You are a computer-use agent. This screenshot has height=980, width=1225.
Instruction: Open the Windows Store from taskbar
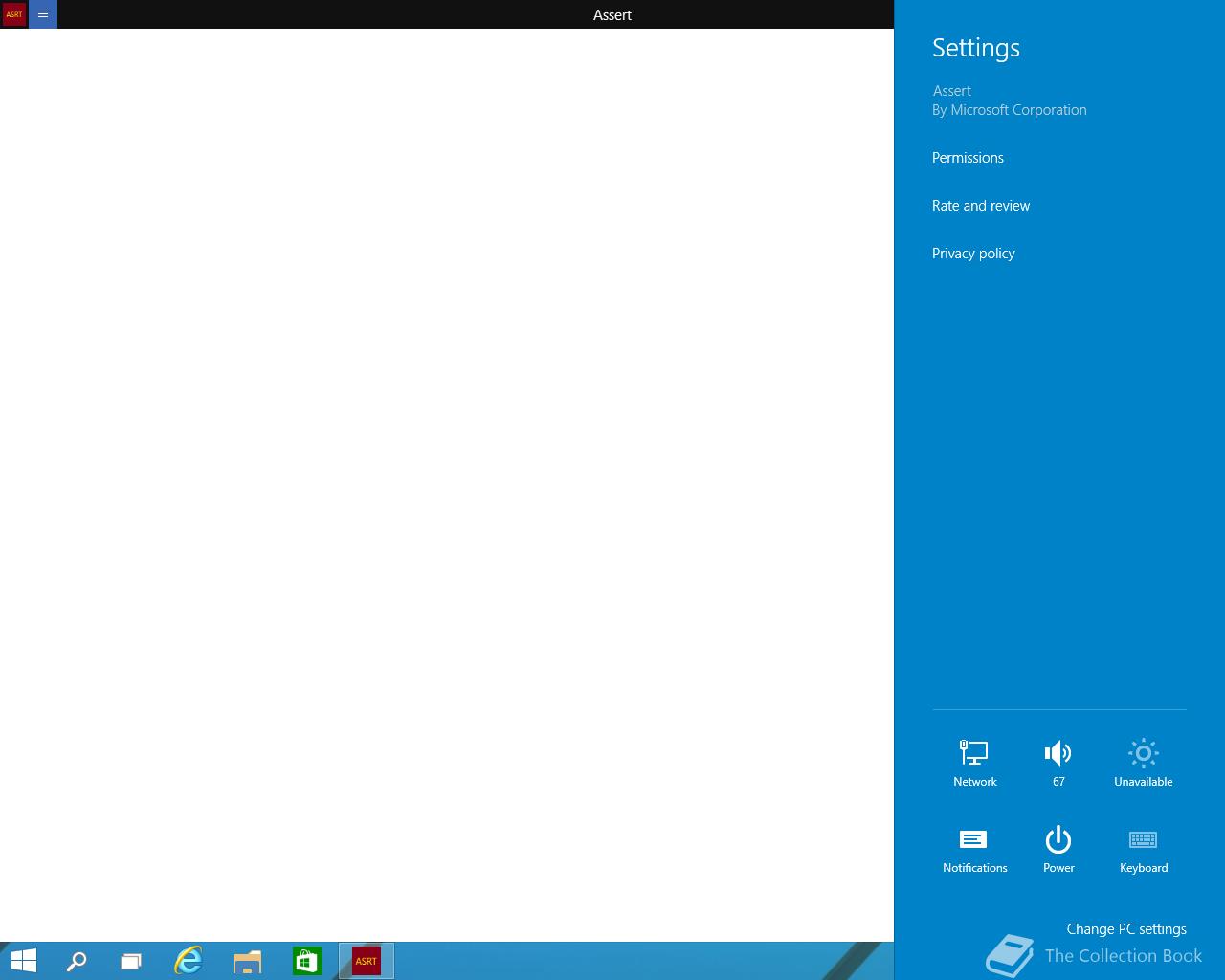307,961
